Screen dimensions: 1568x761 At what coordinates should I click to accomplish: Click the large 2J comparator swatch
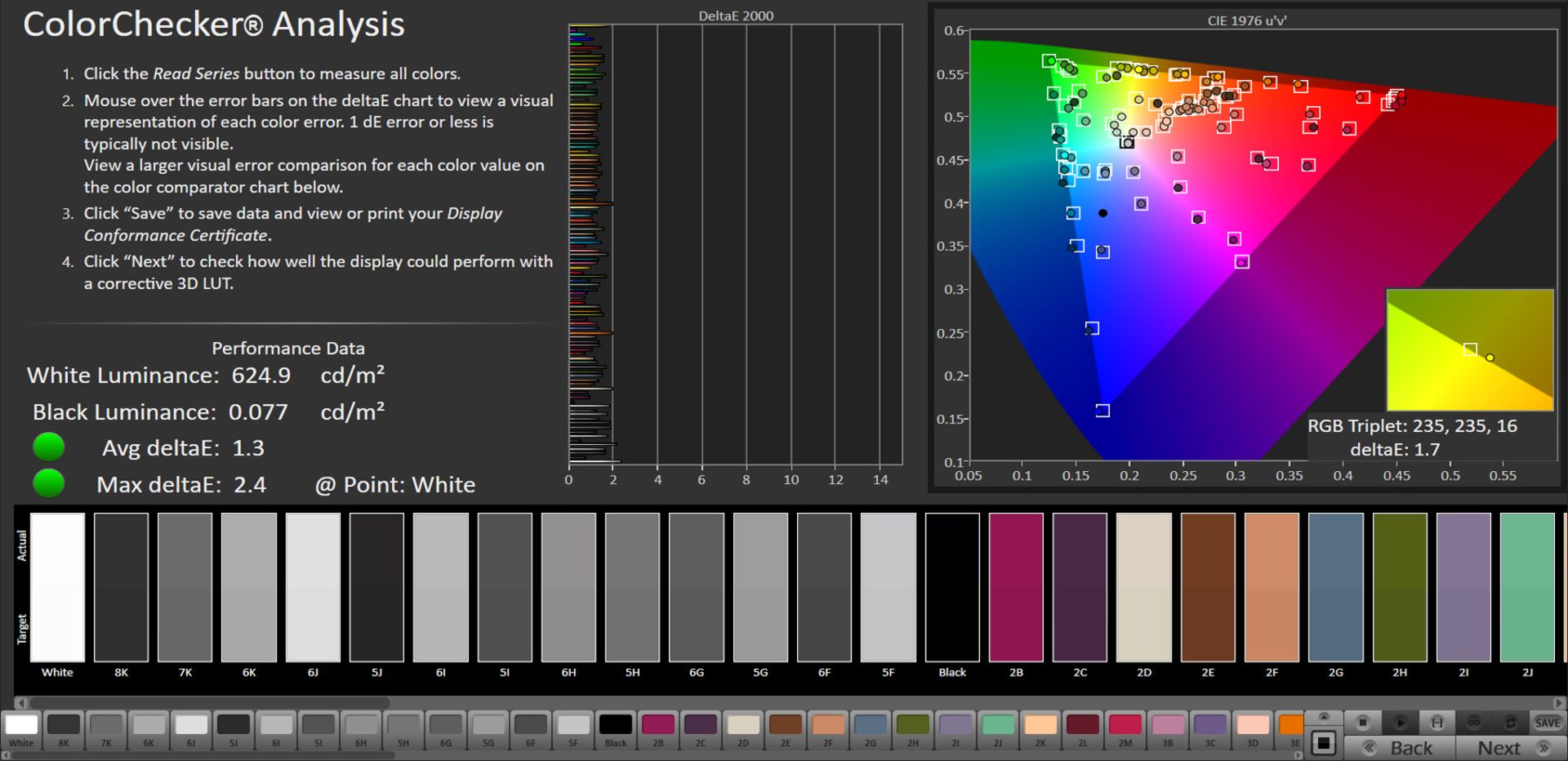[x=1527, y=587]
